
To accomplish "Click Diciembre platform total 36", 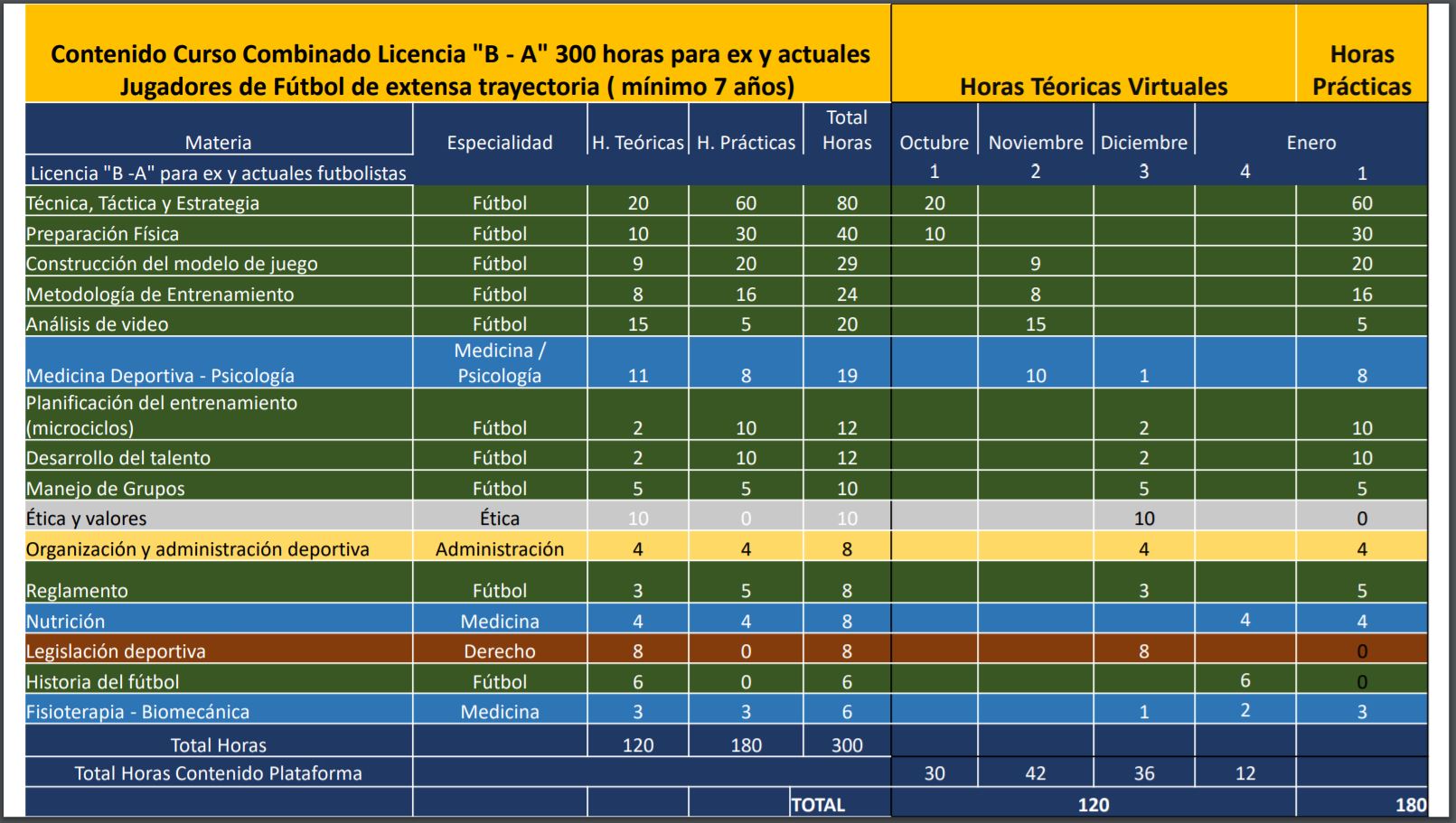I will (1144, 773).
